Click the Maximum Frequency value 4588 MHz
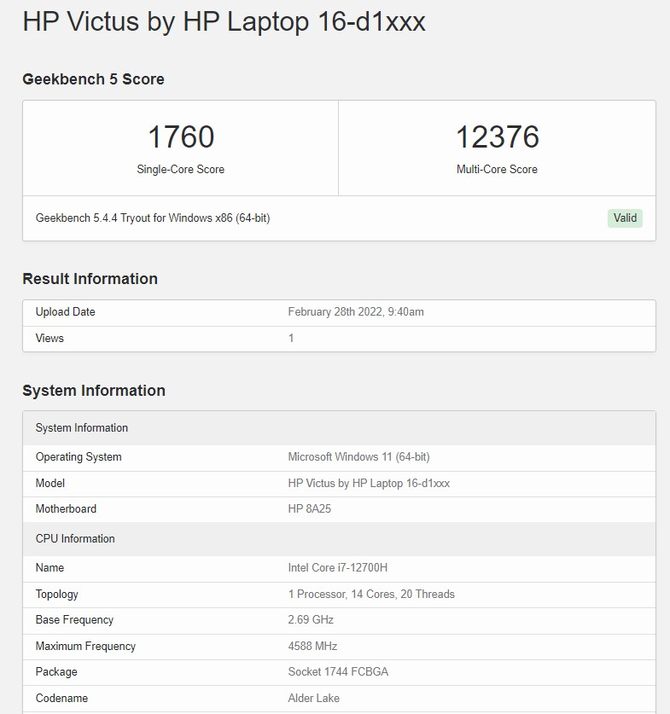The width and height of the screenshot is (670, 714). 313,646
